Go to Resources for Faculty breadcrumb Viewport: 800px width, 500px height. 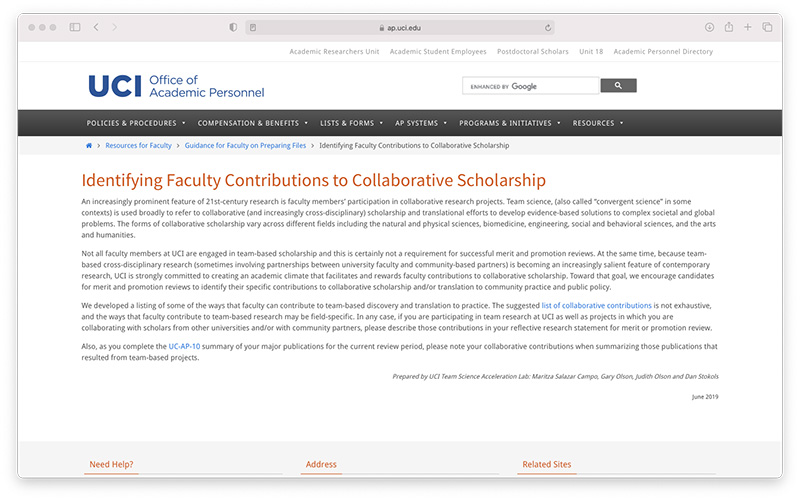coord(138,146)
